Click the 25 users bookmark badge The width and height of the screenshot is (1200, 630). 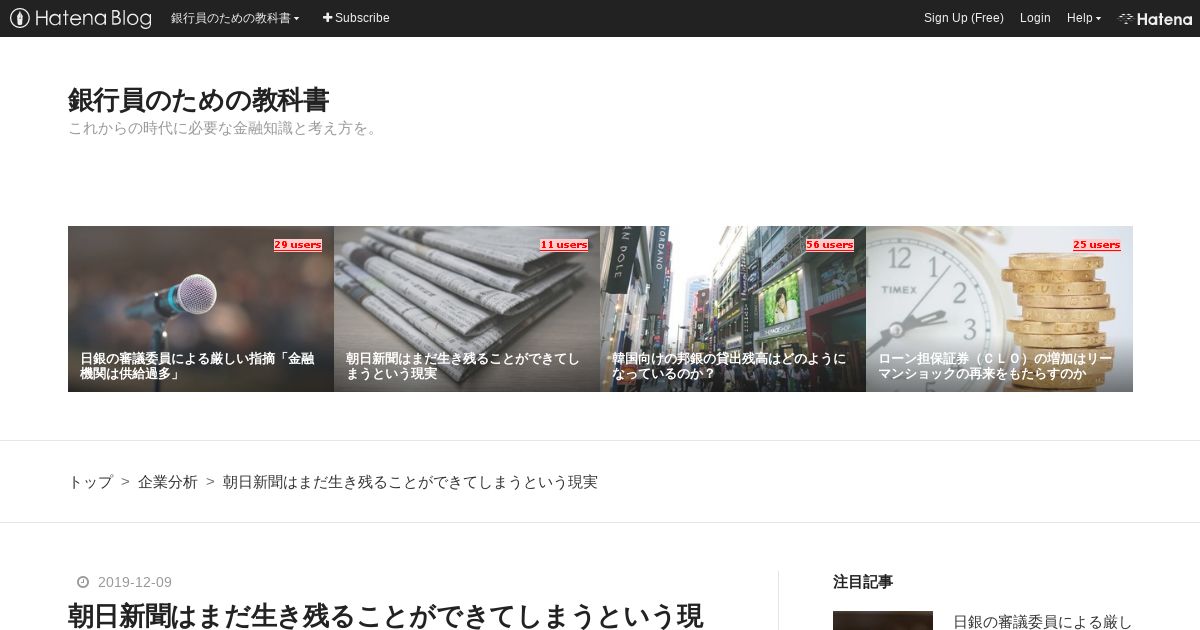1097,245
